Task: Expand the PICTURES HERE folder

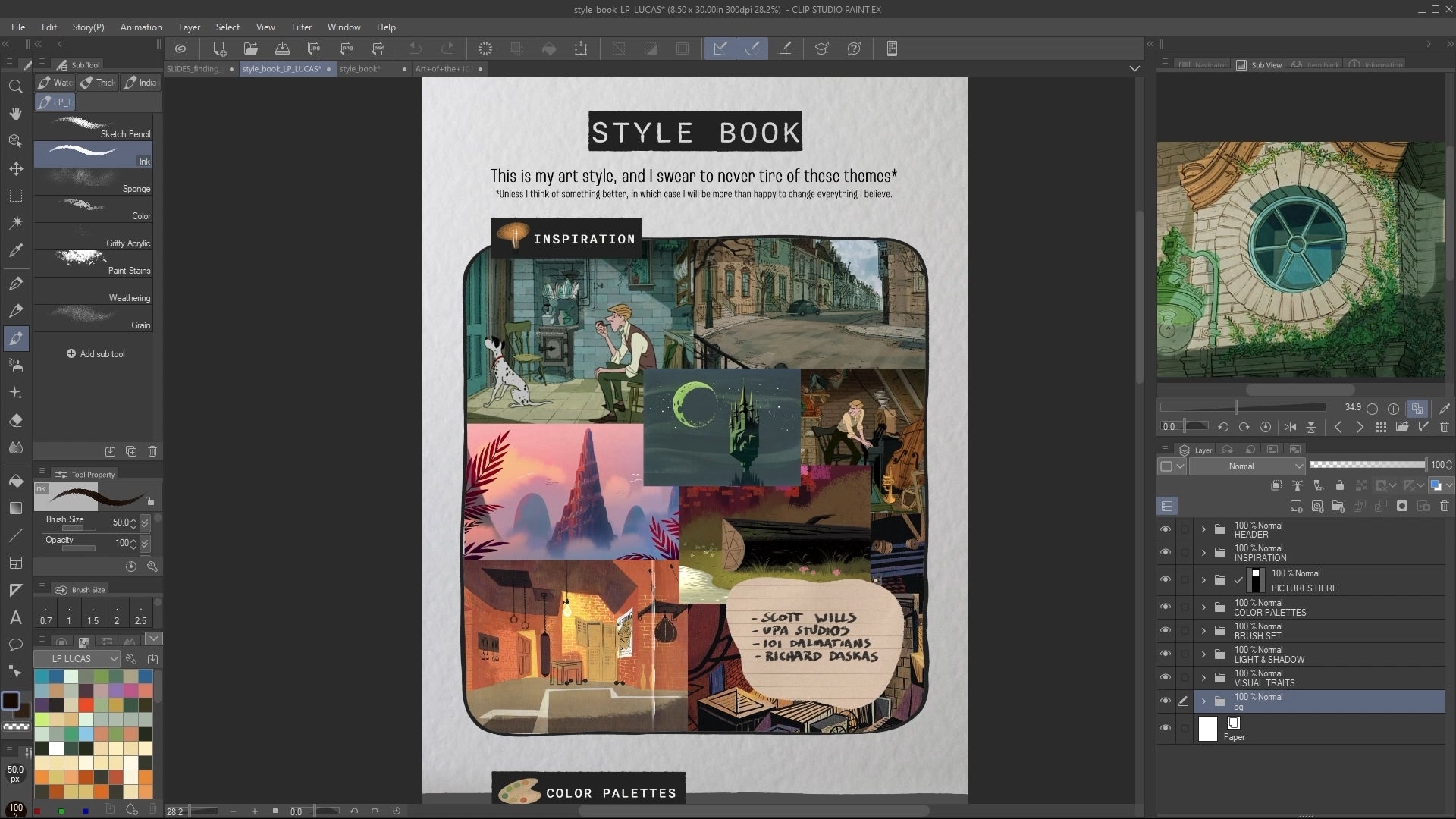Action: click(1203, 580)
